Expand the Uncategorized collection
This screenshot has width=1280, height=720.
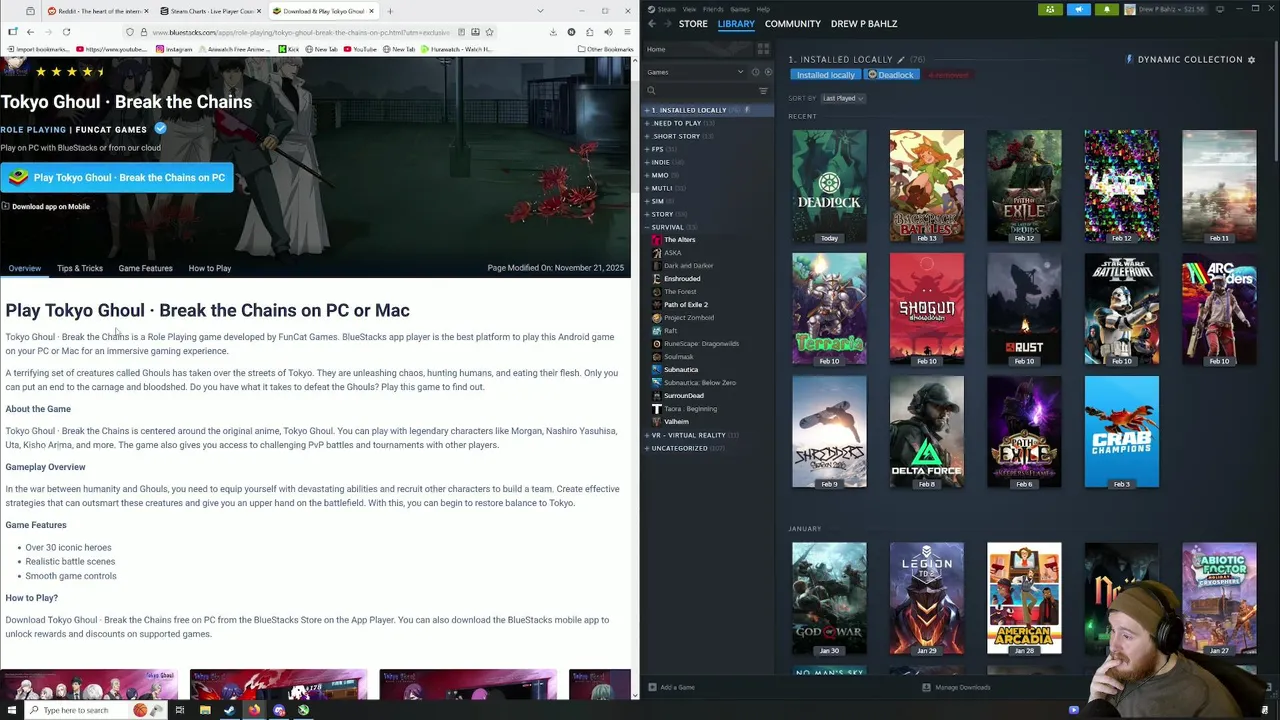pyautogui.click(x=647, y=448)
